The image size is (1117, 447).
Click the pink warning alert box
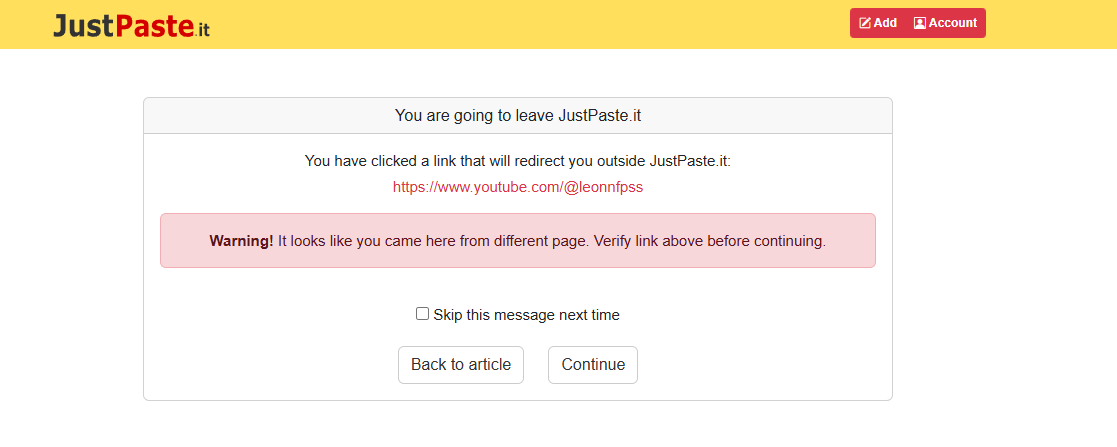coord(518,240)
